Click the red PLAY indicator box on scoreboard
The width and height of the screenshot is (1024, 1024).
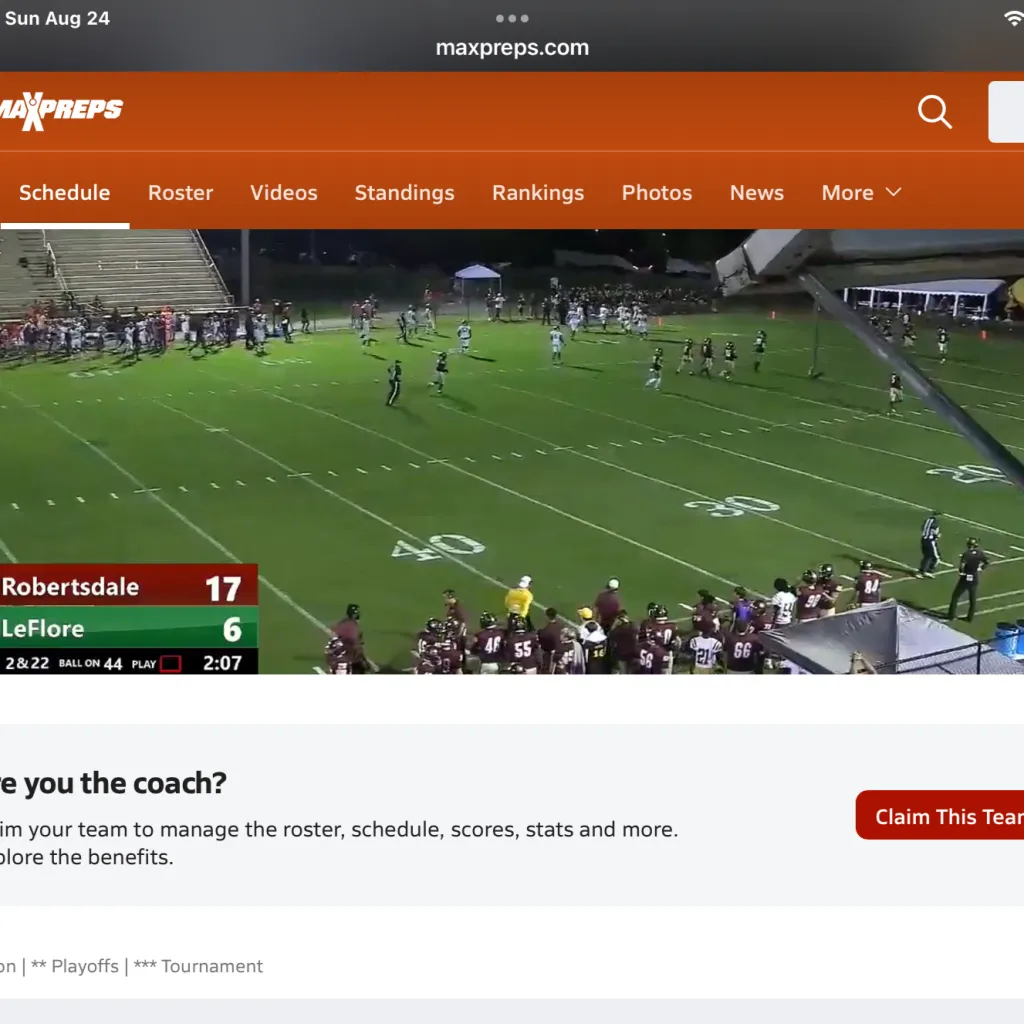tap(170, 663)
